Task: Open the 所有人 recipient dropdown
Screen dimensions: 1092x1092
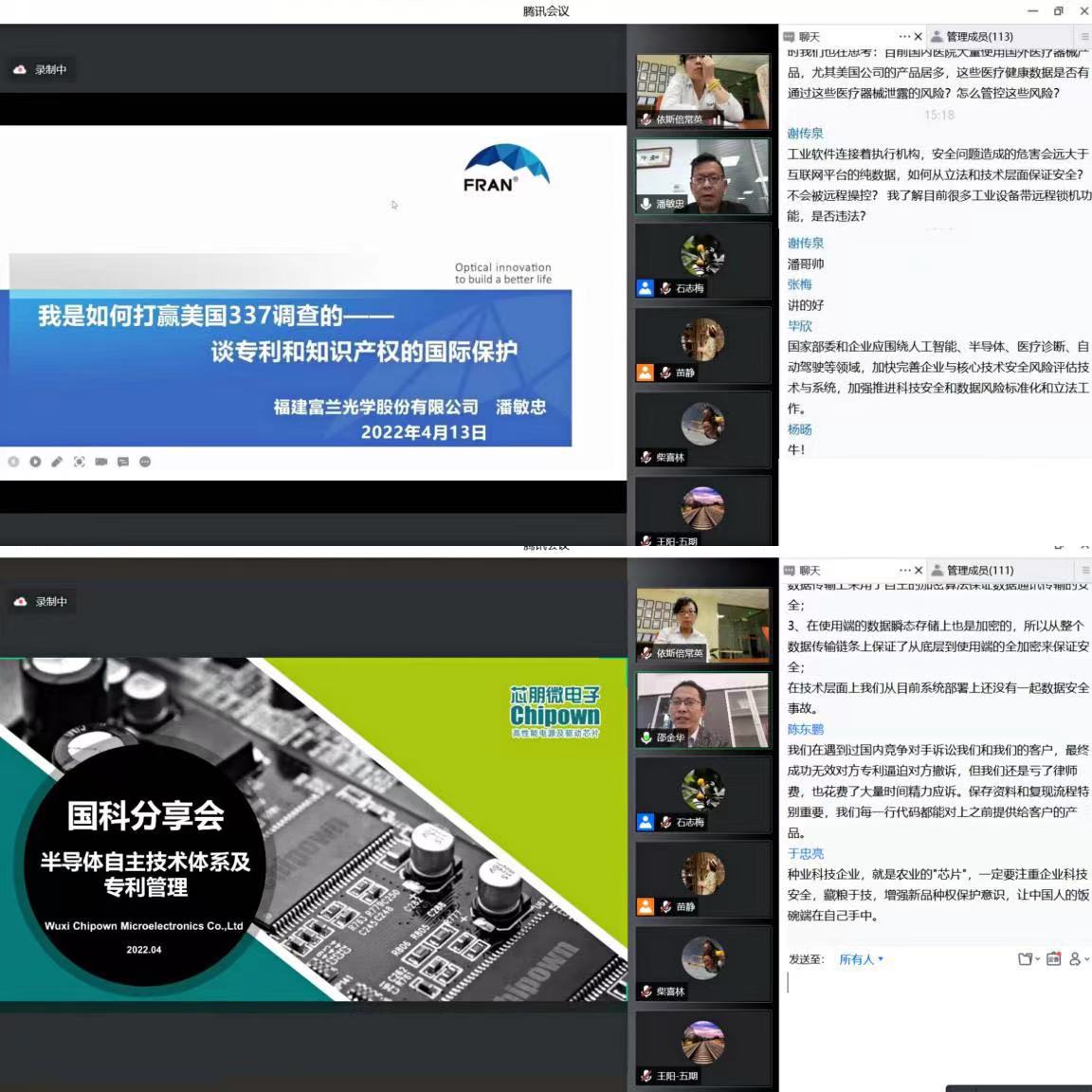Action: (861, 959)
